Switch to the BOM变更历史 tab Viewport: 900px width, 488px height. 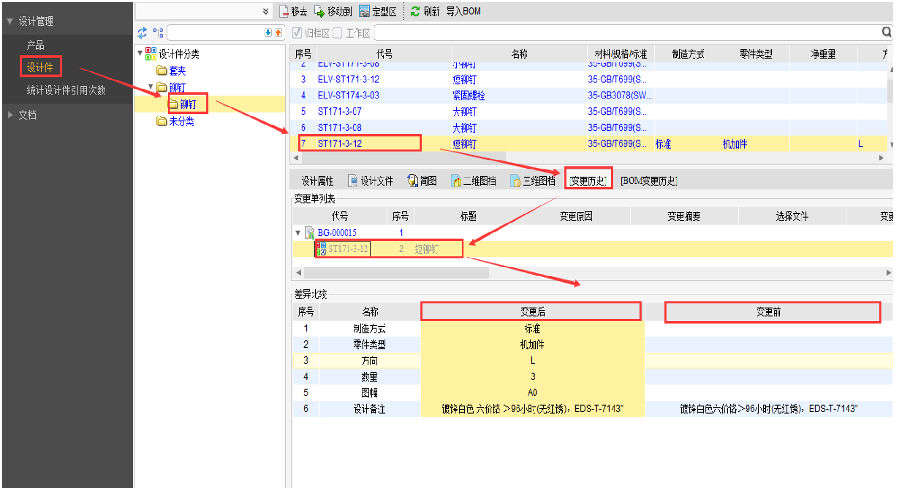[648, 181]
